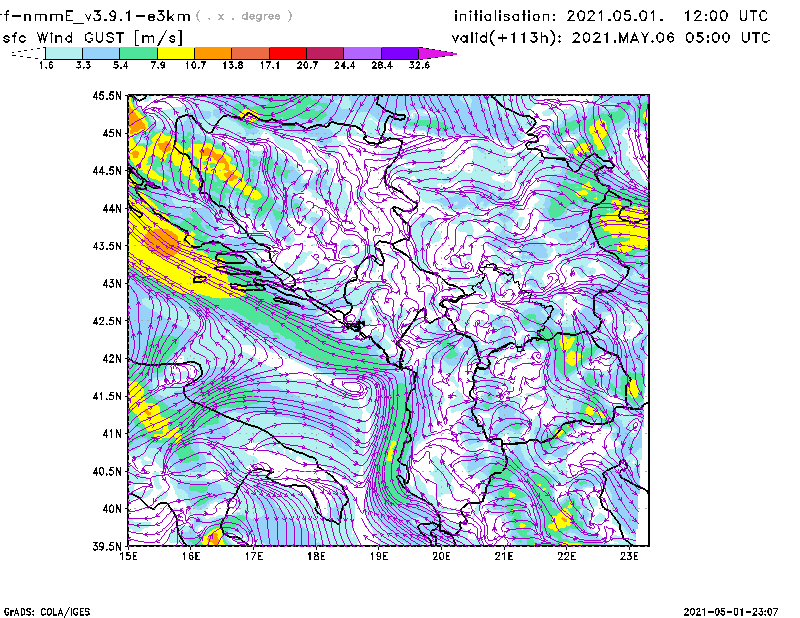Viewport: 800px width, 618px height.
Task: Click the legend value "3.3"
Action: tap(83, 65)
